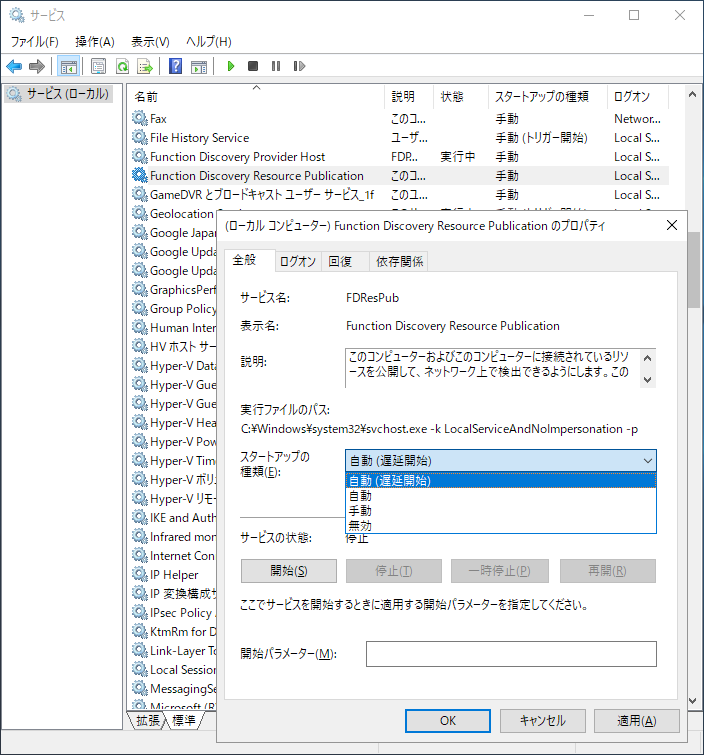Click the Stop Service toolbar icon
Screen dimensions: 704x755
click(253, 66)
